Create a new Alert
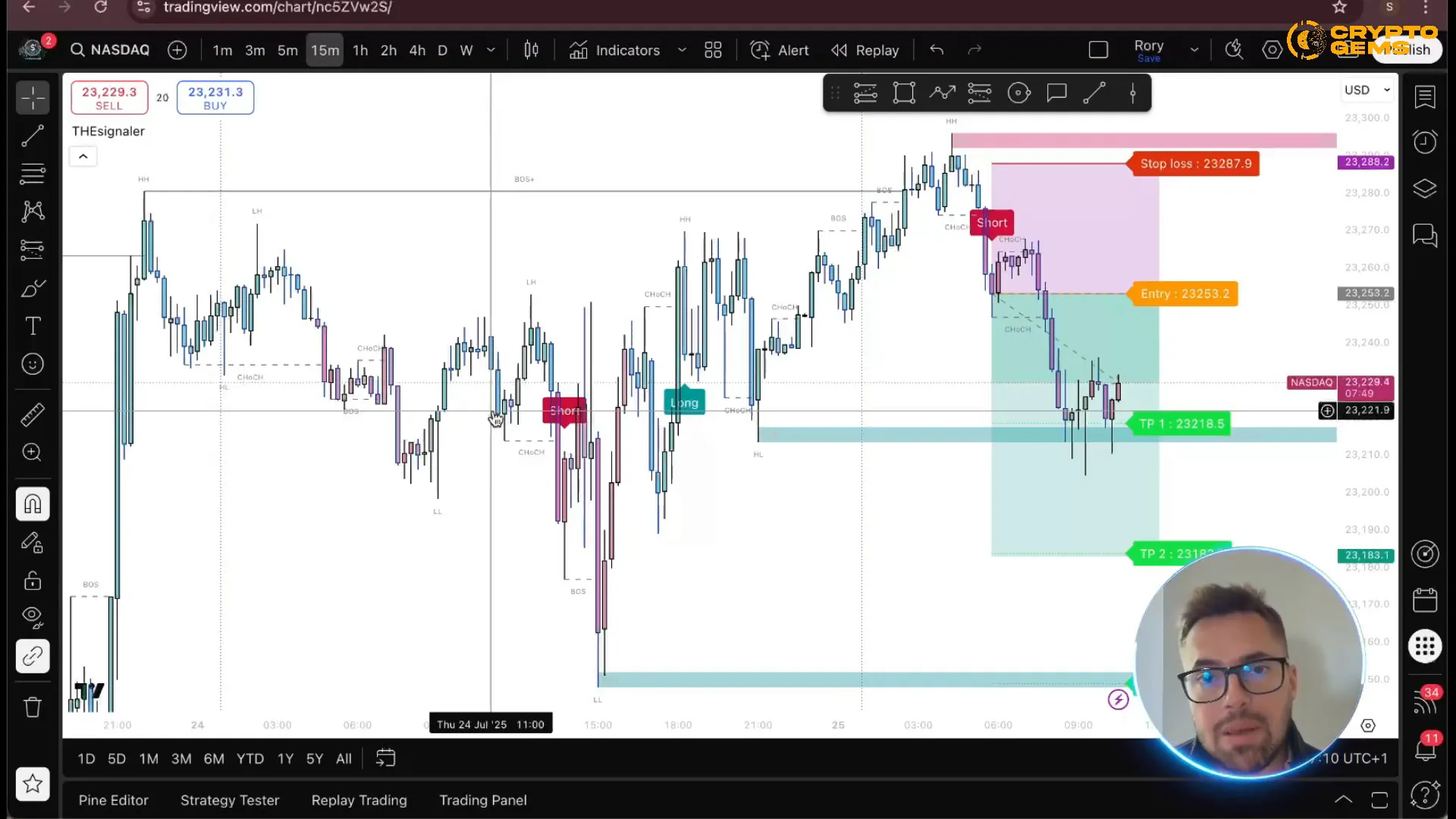The width and height of the screenshot is (1456, 819). (780, 50)
